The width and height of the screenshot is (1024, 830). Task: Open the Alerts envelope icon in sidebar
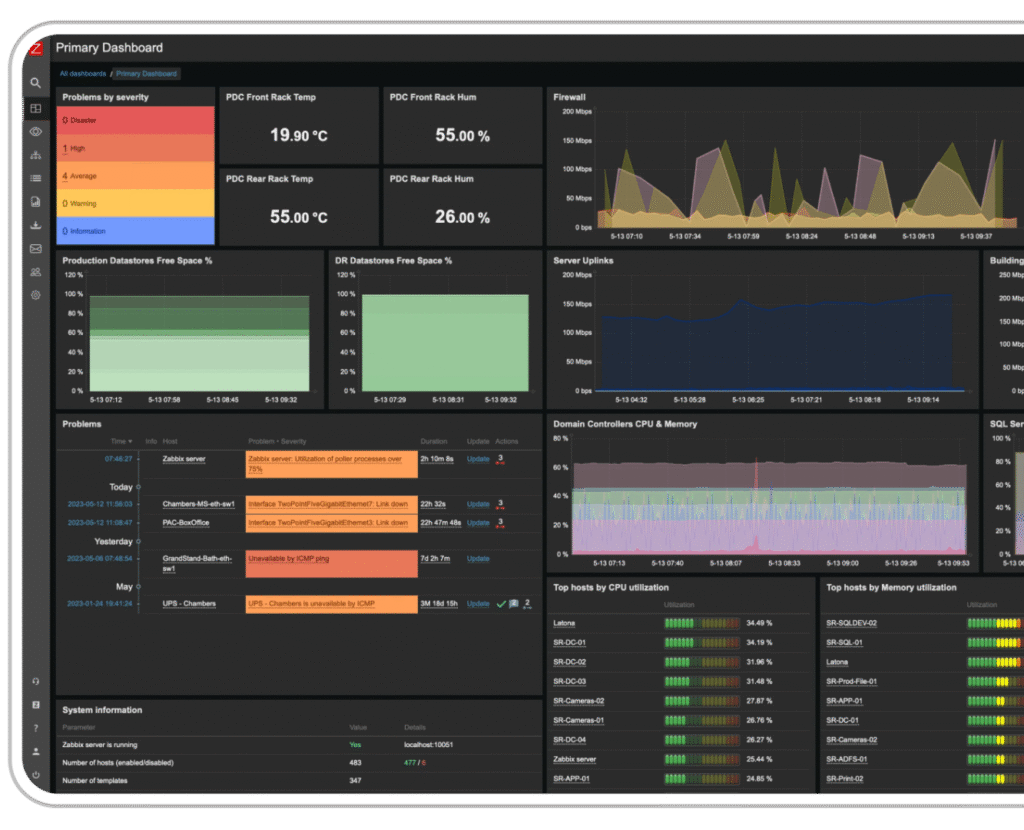(35, 249)
